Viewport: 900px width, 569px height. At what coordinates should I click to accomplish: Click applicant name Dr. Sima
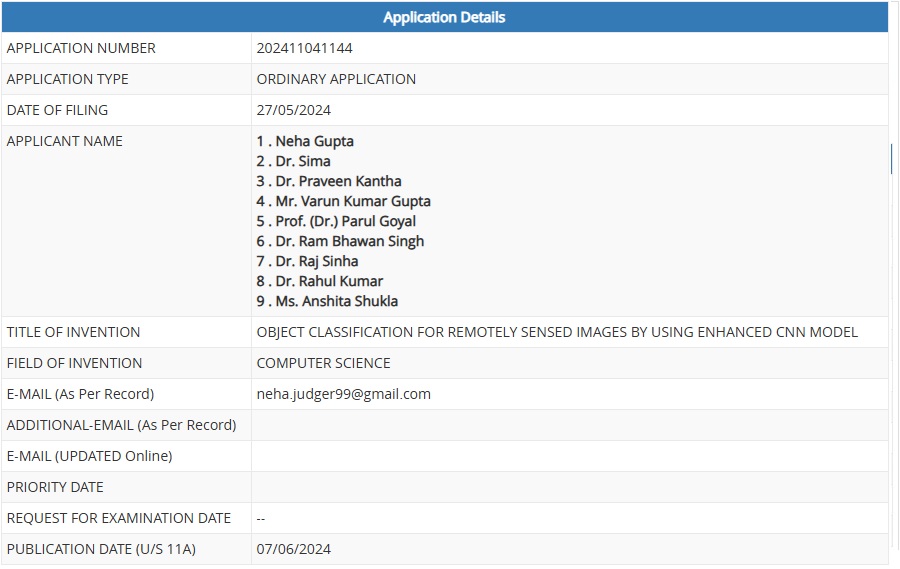click(293, 161)
